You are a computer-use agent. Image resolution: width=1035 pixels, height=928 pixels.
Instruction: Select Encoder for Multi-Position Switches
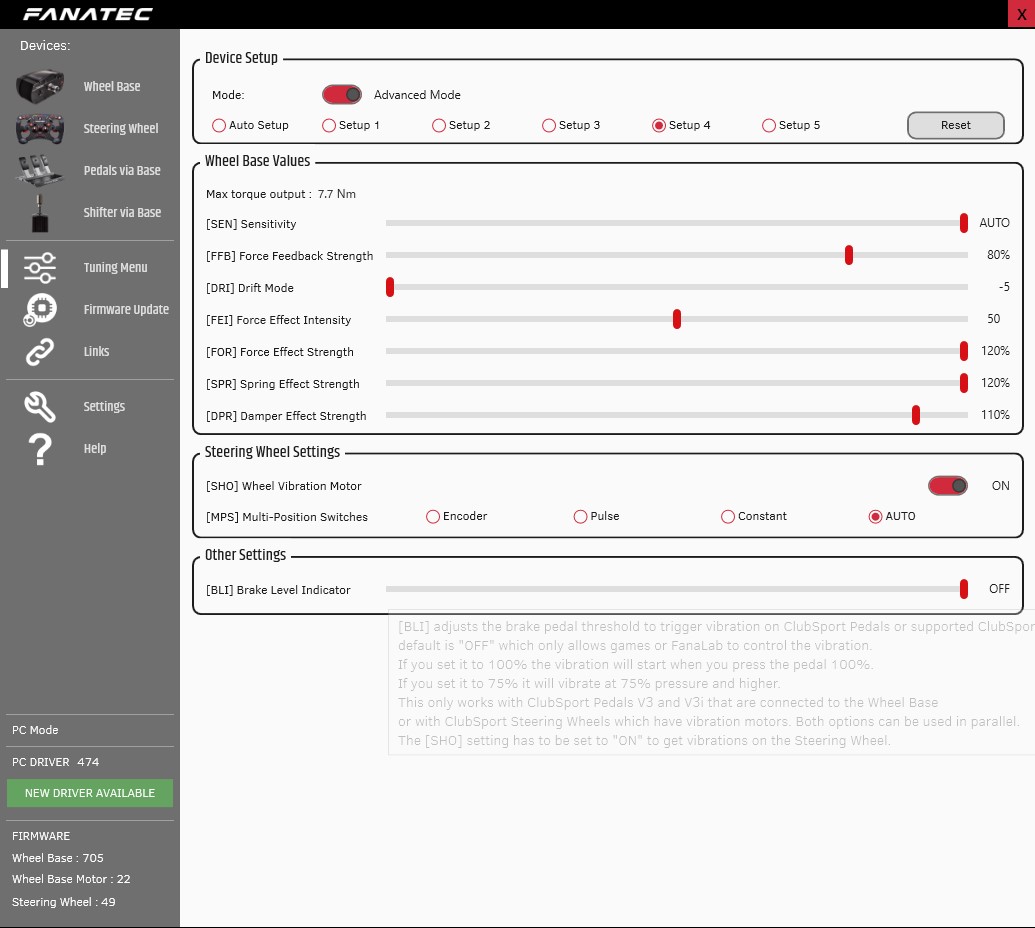(x=432, y=517)
